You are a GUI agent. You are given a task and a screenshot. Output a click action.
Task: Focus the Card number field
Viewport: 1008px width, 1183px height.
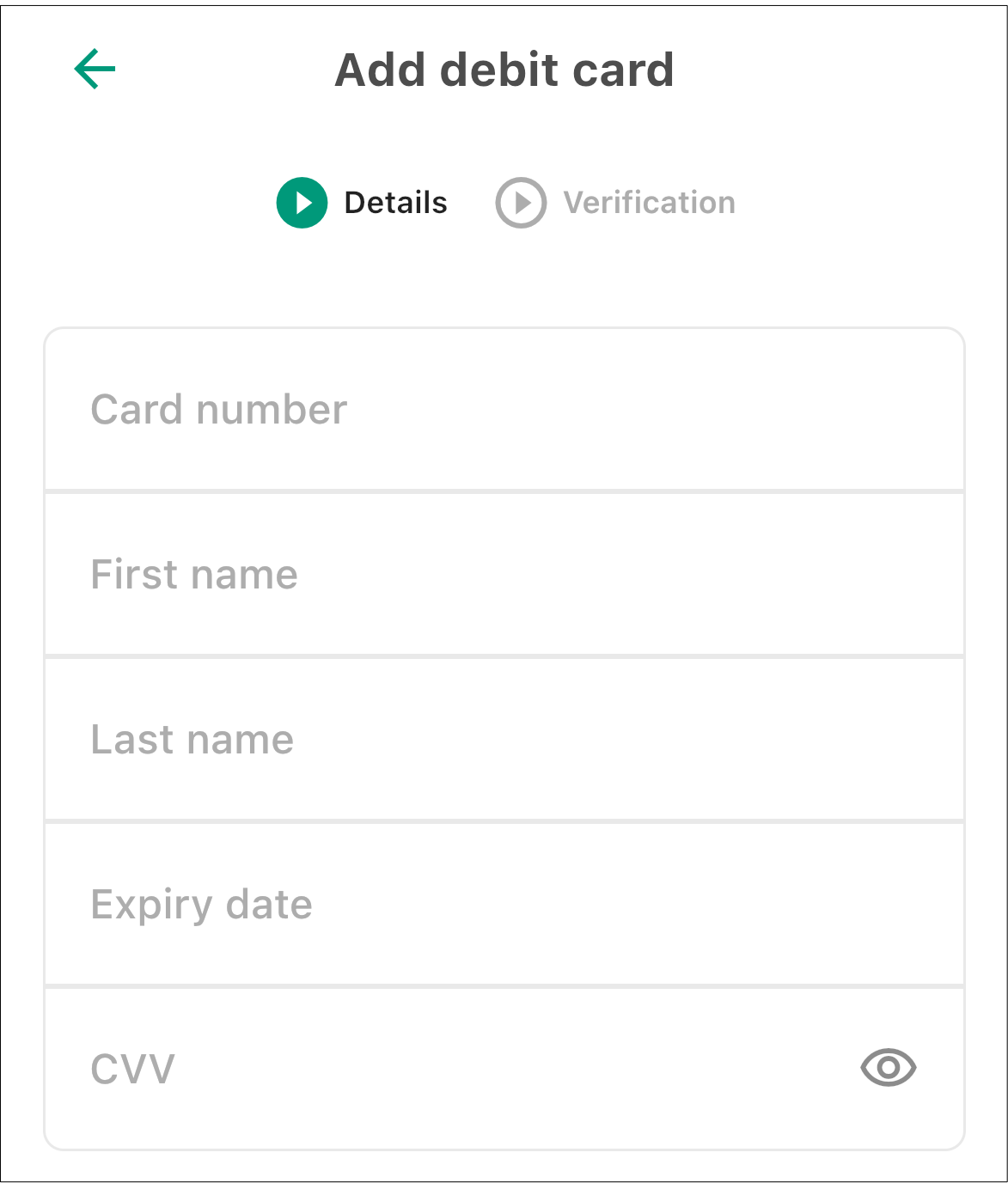(504, 410)
